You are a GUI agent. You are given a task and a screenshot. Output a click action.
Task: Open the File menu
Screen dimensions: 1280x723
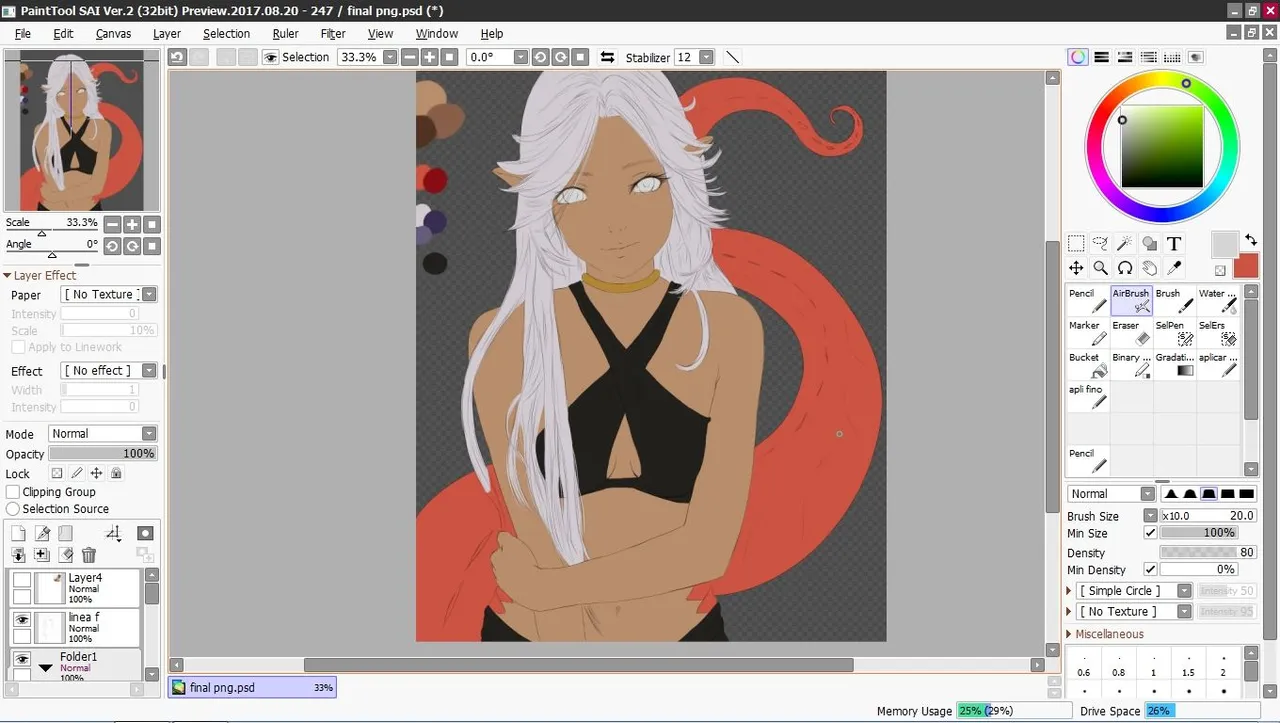pyautogui.click(x=23, y=33)
